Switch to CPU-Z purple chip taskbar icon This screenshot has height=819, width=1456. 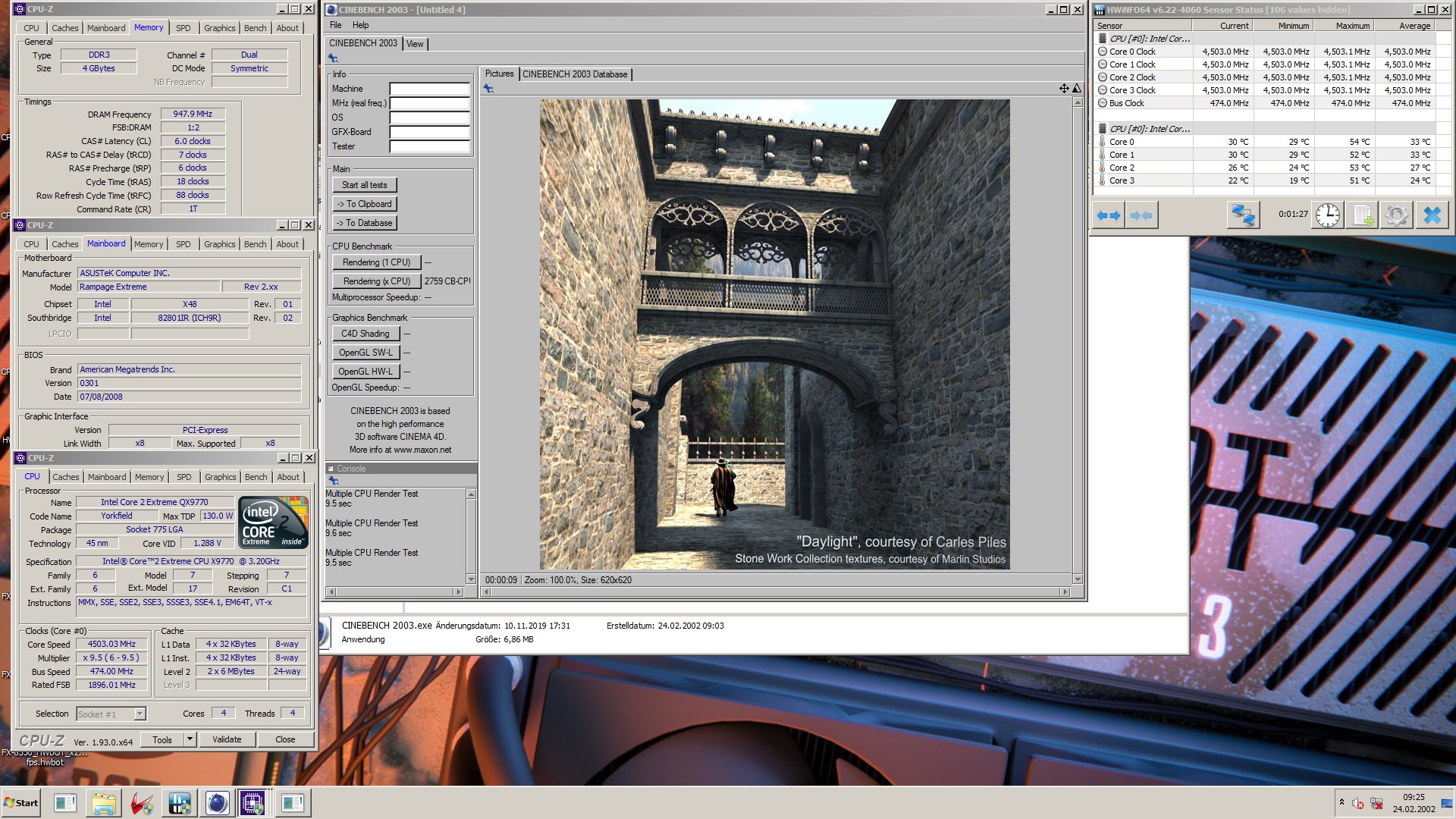click(253, 803)
